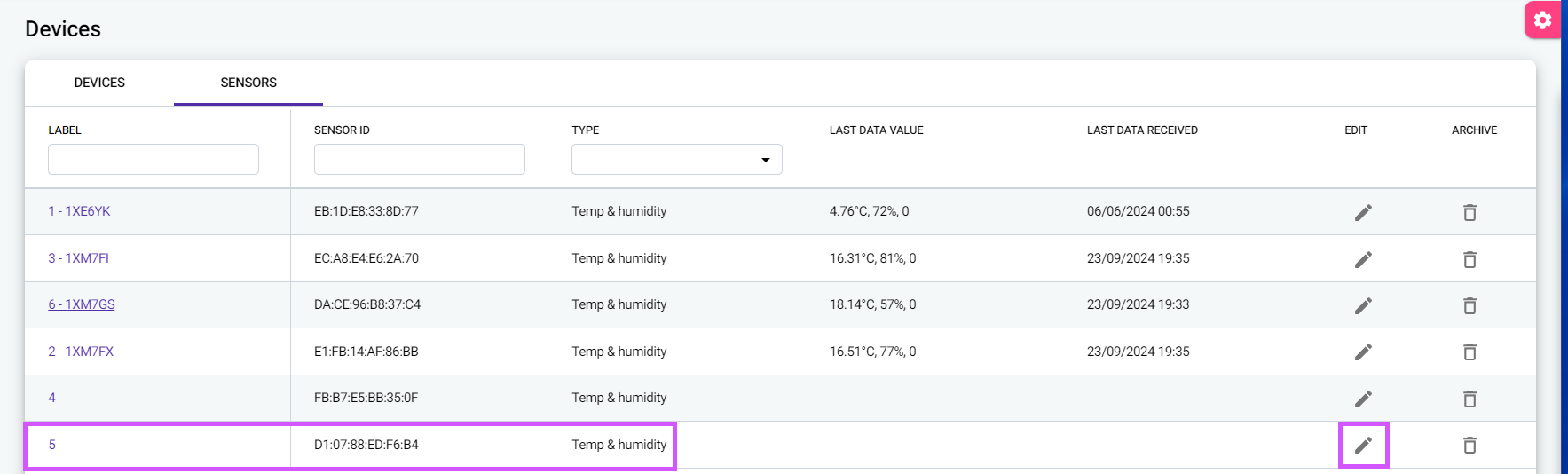The height and width of the screenshot is (474, 1568).
Task: Open the Type filter dropdown
Action: [x=677, y=160]
